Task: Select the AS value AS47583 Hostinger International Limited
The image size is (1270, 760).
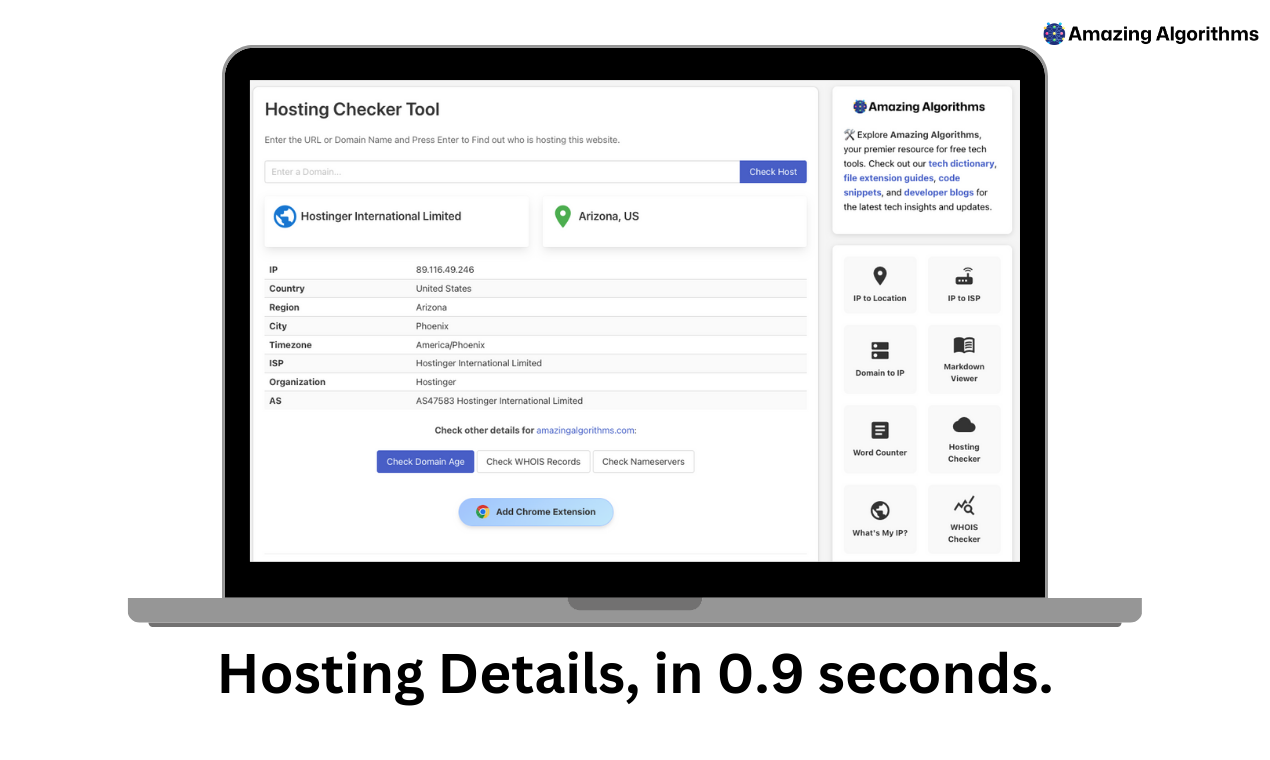Action: (499, 401)
